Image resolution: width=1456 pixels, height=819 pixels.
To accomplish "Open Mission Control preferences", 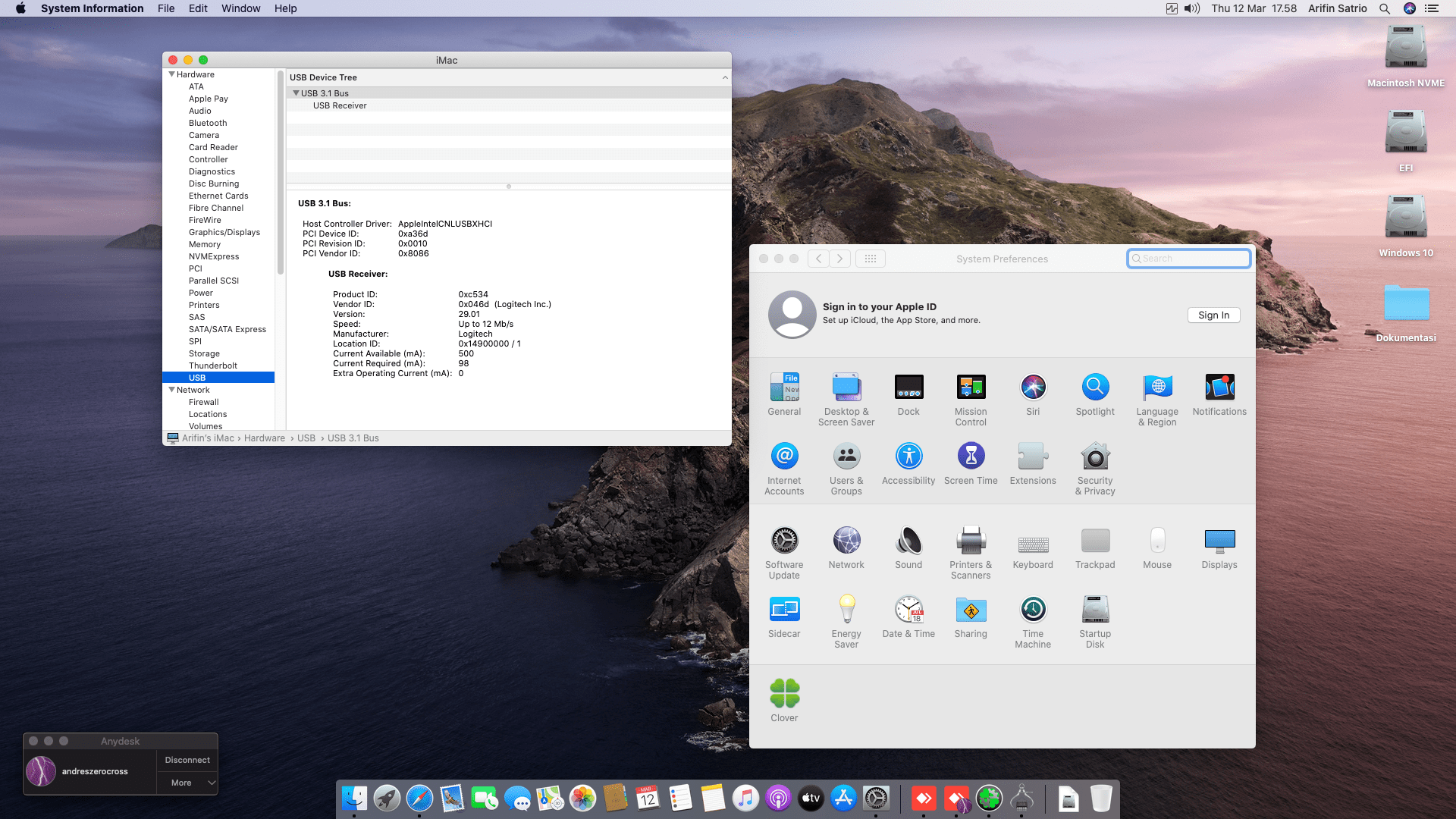I will (971, 400).
